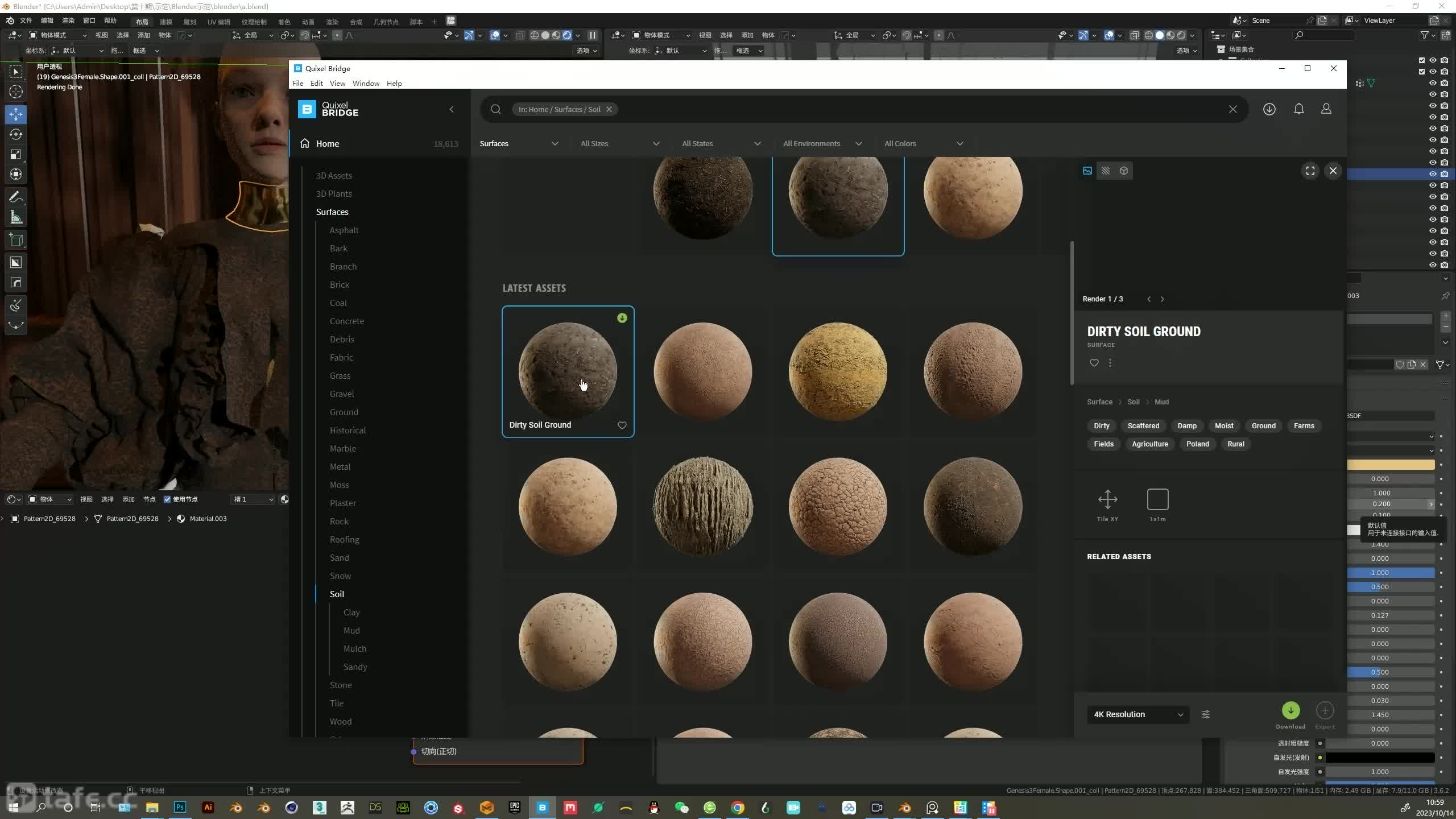Viewport: 1456px width, 819px height.
Task: Click the Agriculture tag
Action: 1149,444
